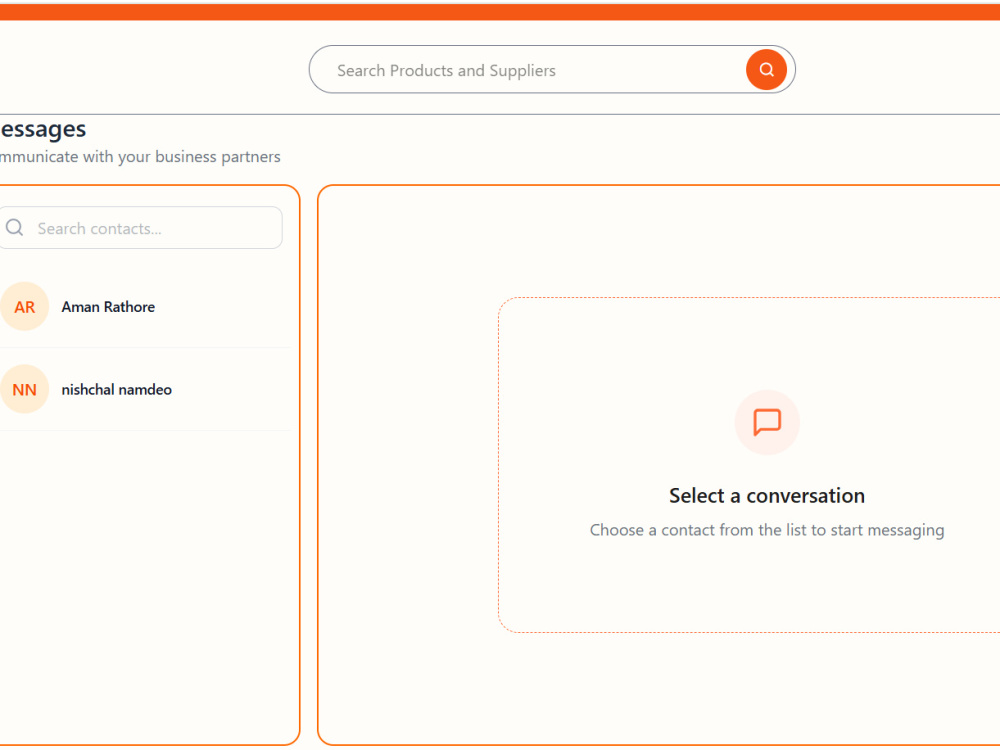Click the Choose a contact from the list text

767,530
